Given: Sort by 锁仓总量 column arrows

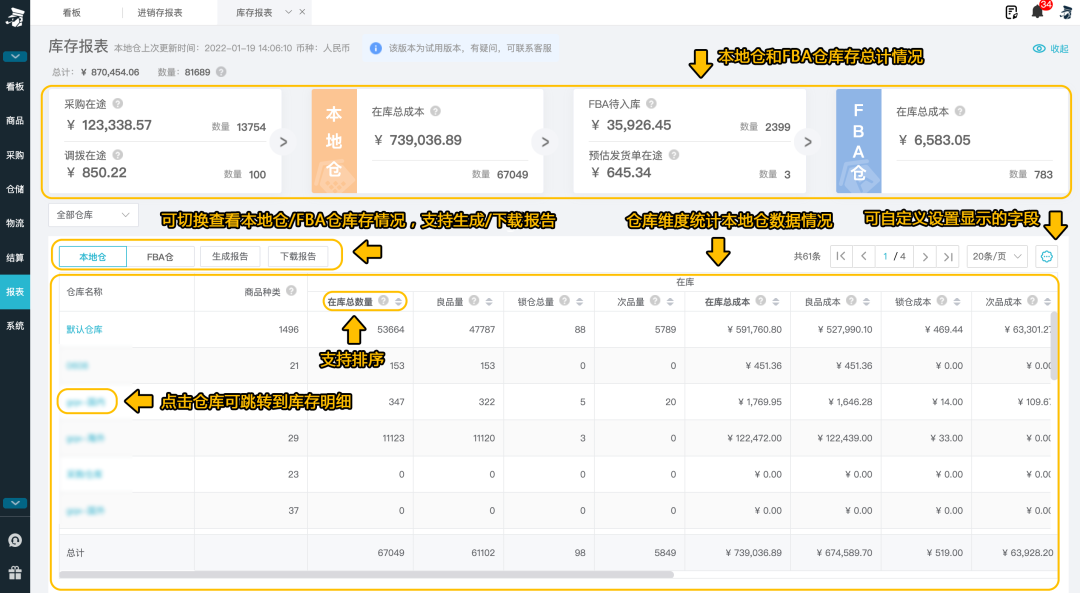Looking at the screenshot, I should pyautogui.click(x=579, y=302).
